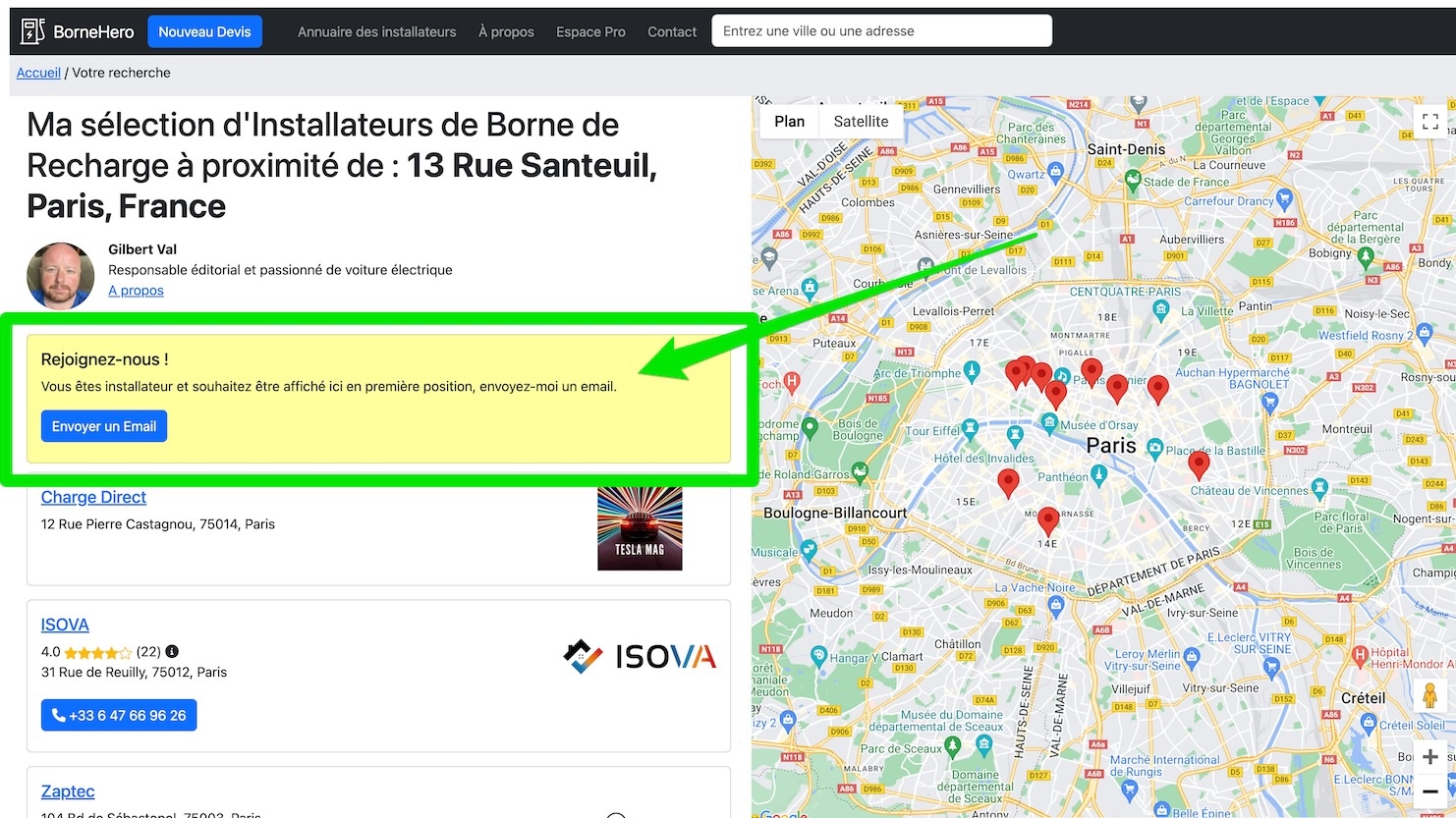Open Annuaire des installateurs menu item
Viewport: 1456px width, 818px height.
pos(376,31)
